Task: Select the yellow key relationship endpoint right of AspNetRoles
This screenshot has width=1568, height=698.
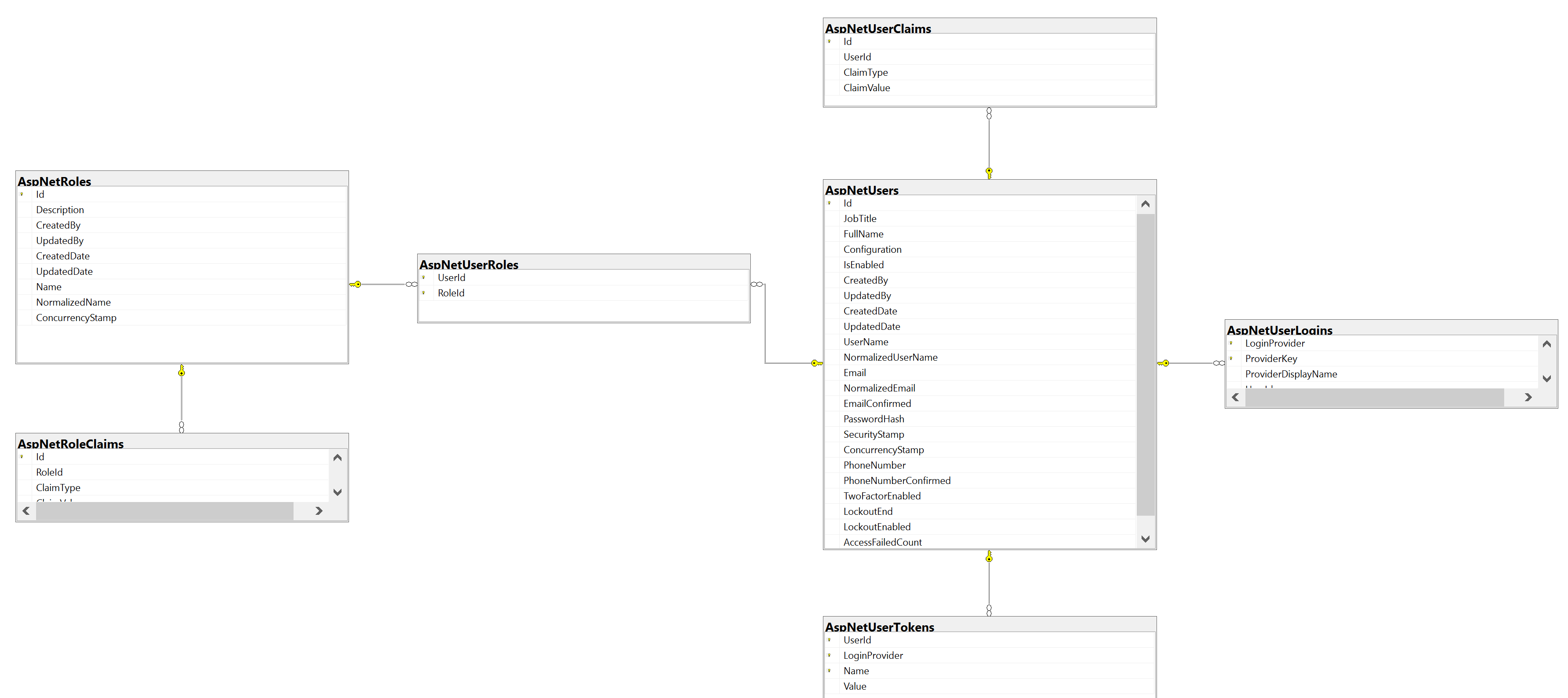Action: point(356,284)
